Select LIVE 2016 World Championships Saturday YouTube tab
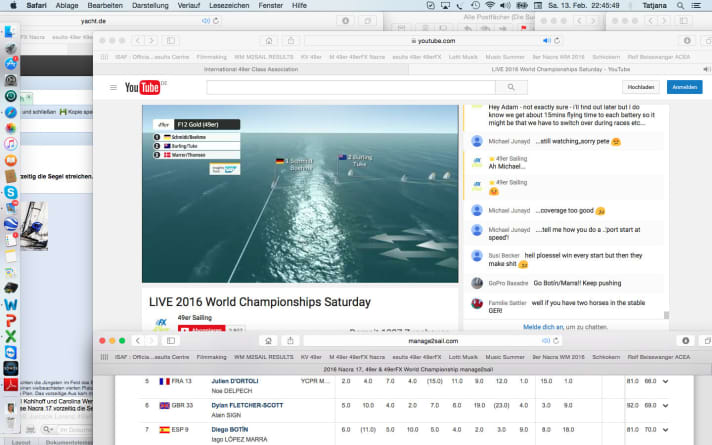Image resolution: width=712 pixels, height=445 pixels. (x=560, y=69)
